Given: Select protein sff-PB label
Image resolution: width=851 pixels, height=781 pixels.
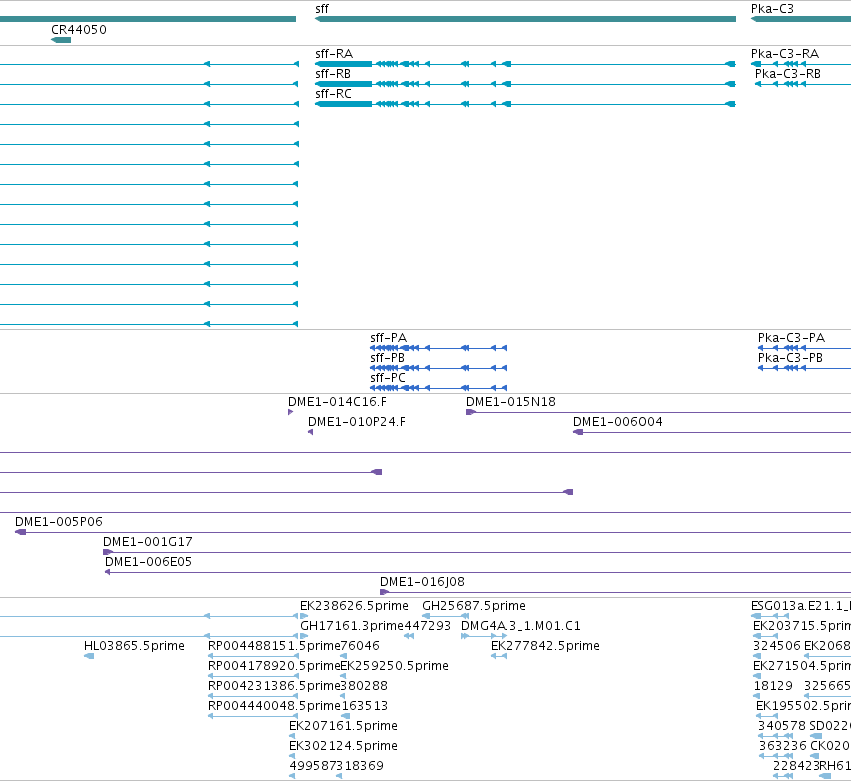Looking at the screenshot, I should (388, 358).
